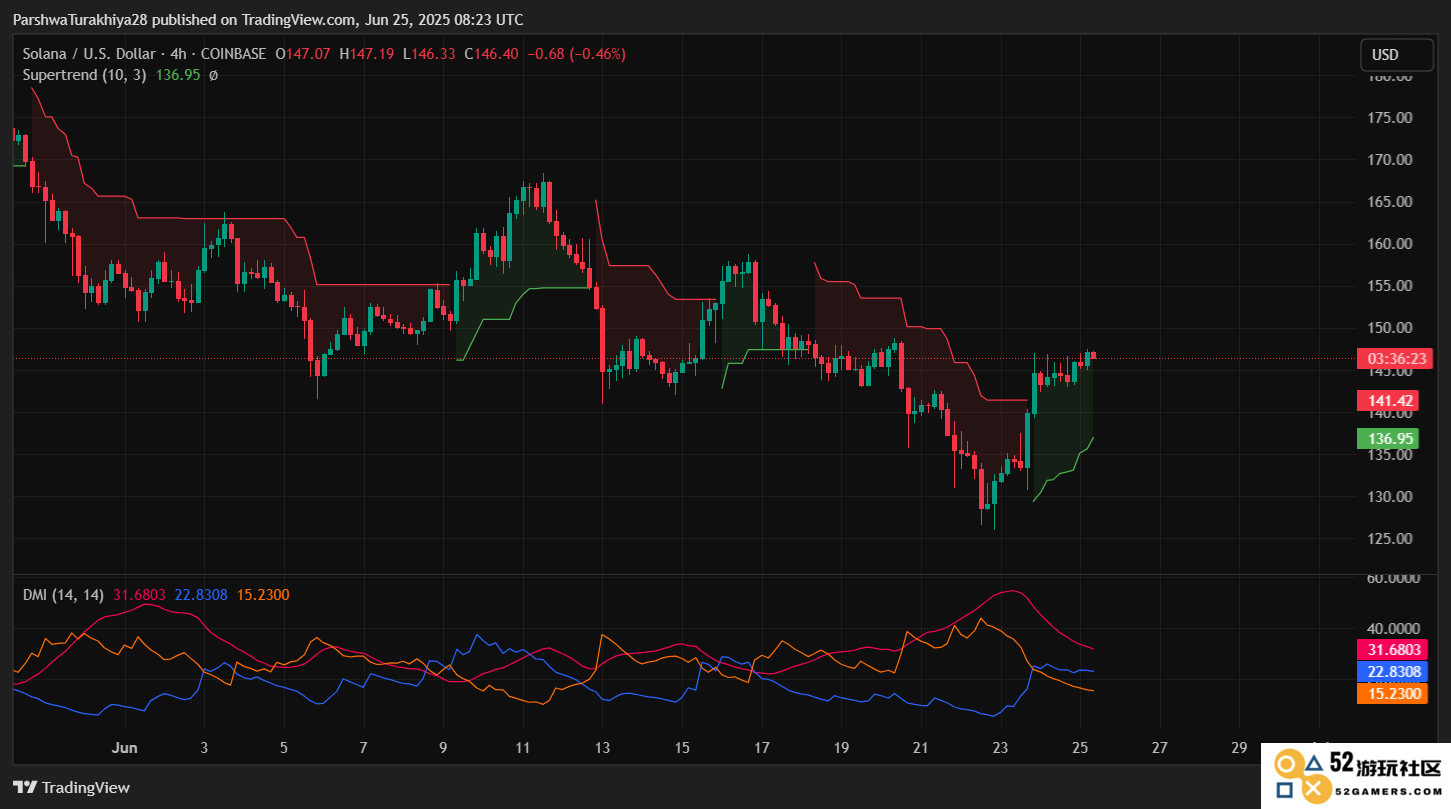
Task: Click the red 31.6803 value in DMI legend
Action: click(140, 595)
